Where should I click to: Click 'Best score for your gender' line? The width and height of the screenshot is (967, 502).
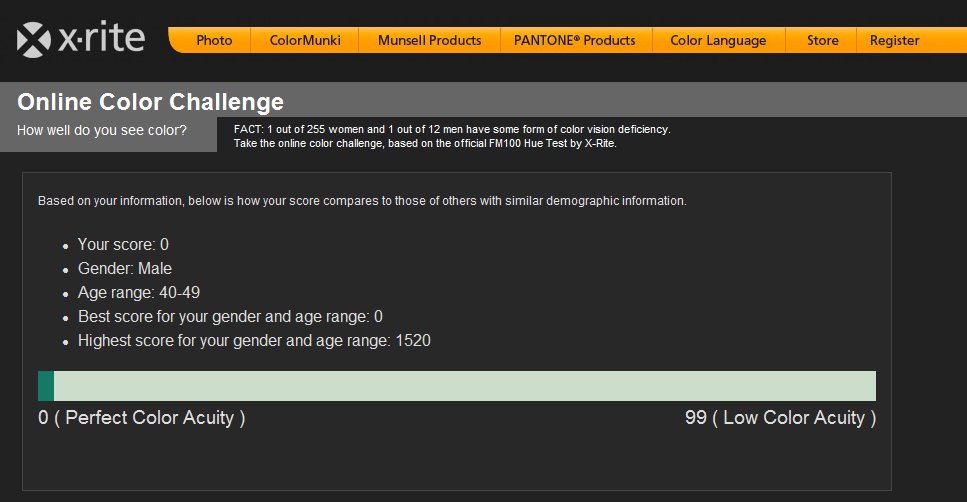(230, 316)
